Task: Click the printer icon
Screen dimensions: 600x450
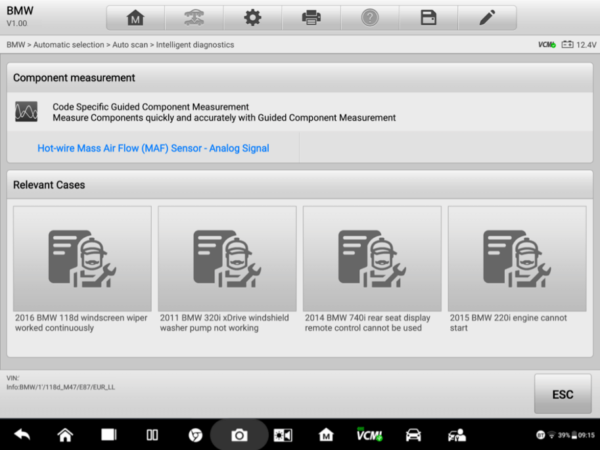Action: click(311, 17)
